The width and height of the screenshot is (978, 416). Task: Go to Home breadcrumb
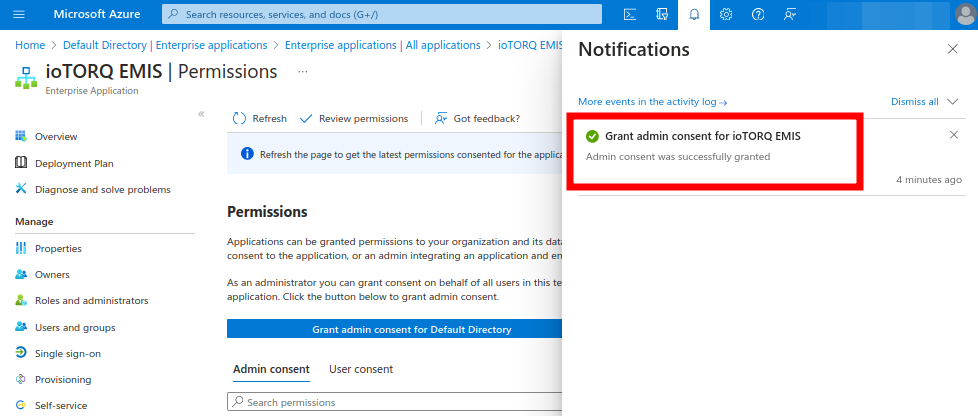pyautogui.click(x=30, y=45)
